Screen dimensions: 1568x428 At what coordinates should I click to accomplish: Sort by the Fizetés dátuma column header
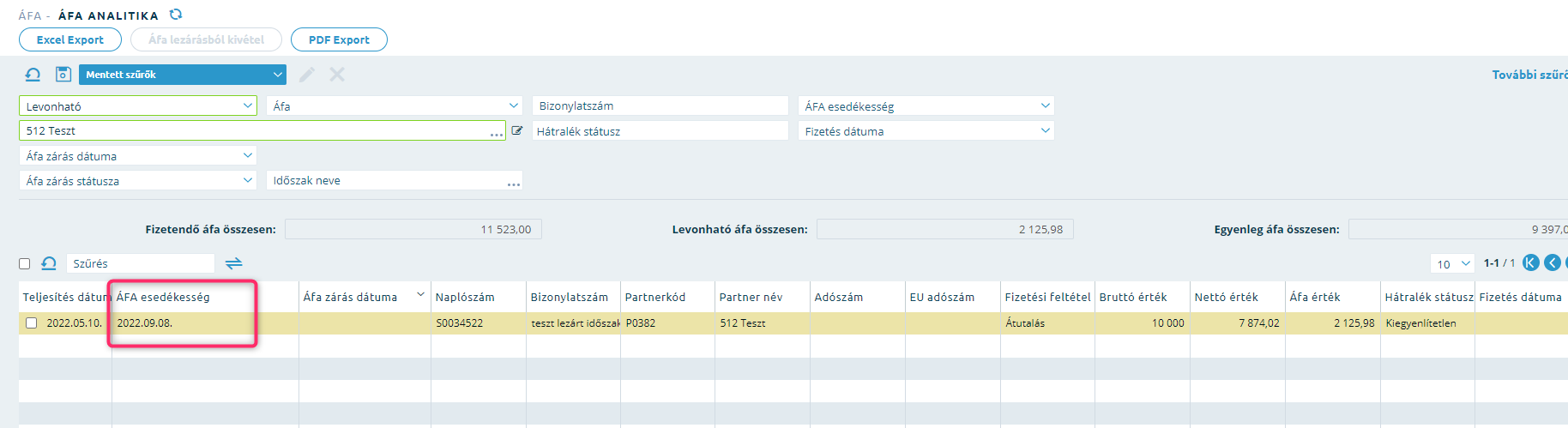[x=1520, y=297]
